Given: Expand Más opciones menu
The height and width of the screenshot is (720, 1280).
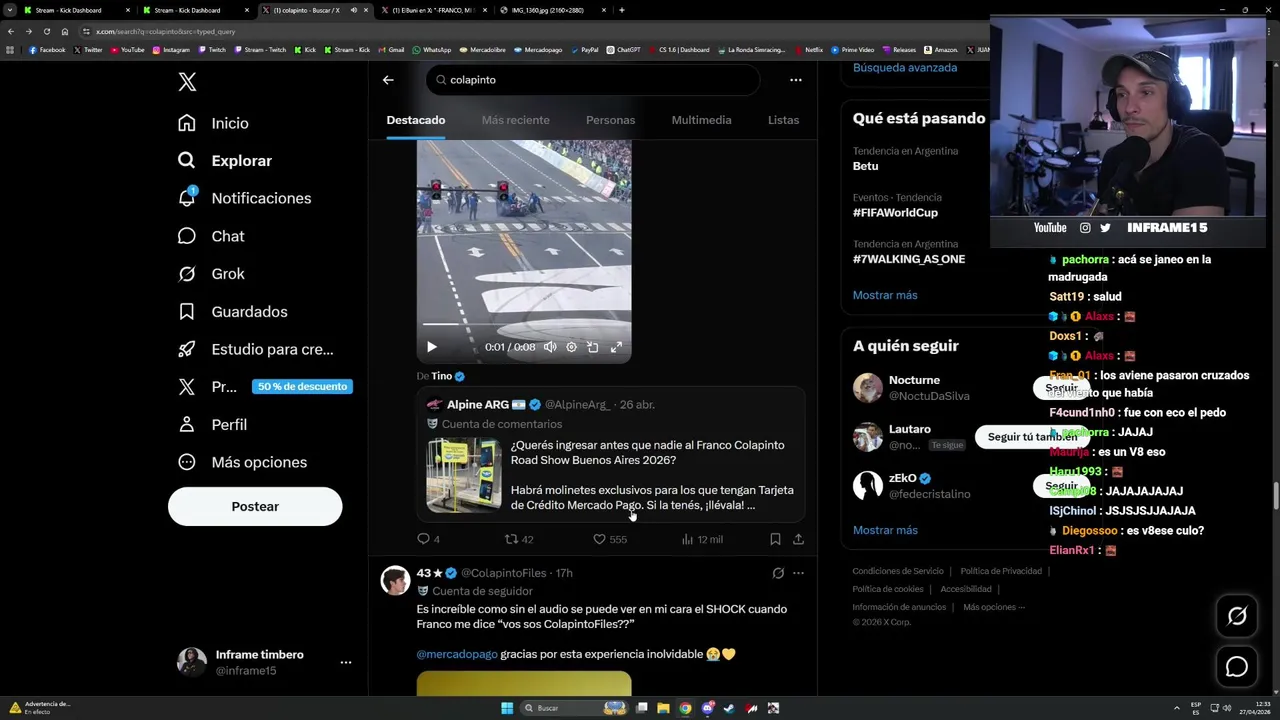Looking at the screenshot, I should pos(242,462).
